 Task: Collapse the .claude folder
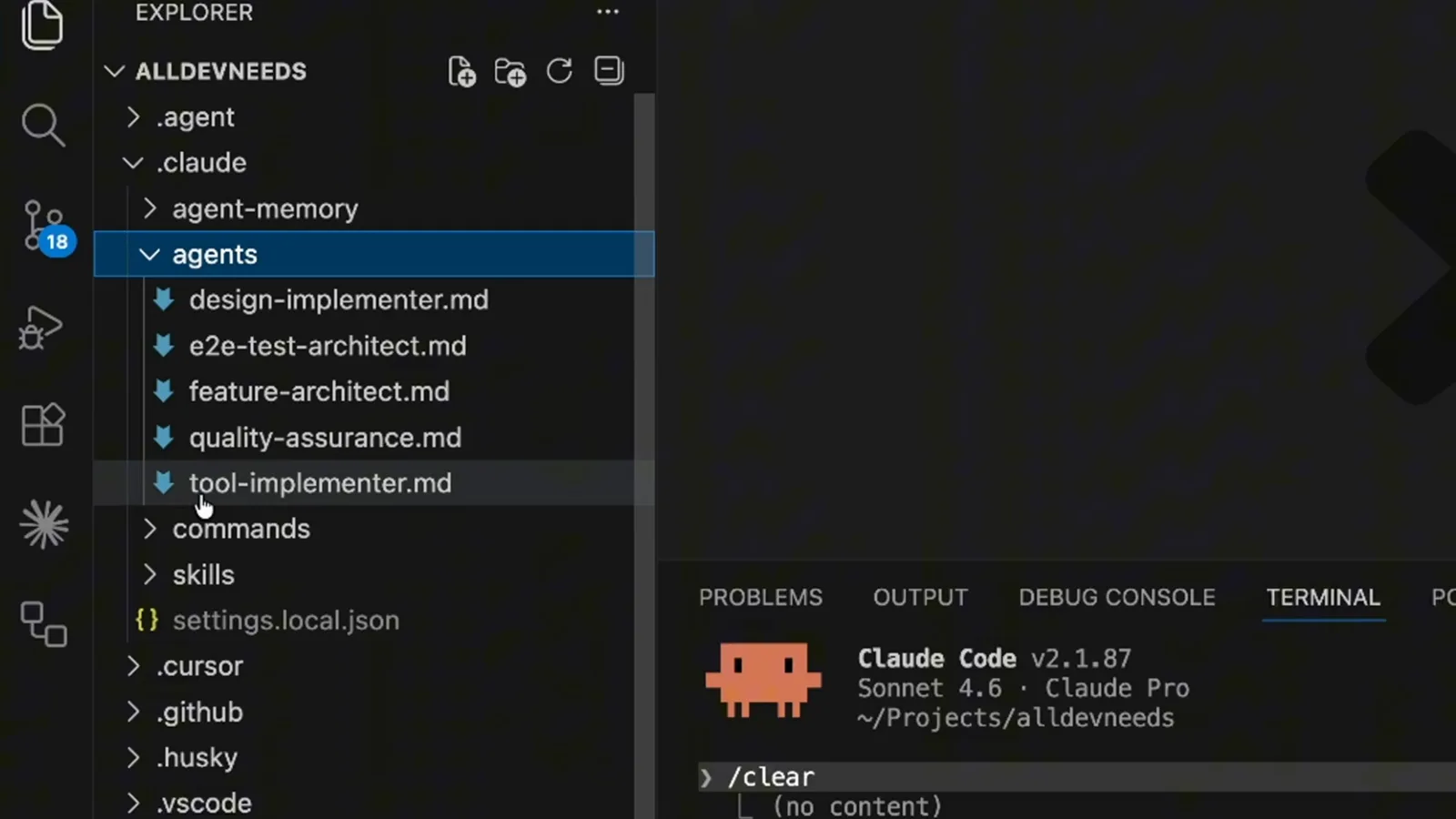pos(134,162)
